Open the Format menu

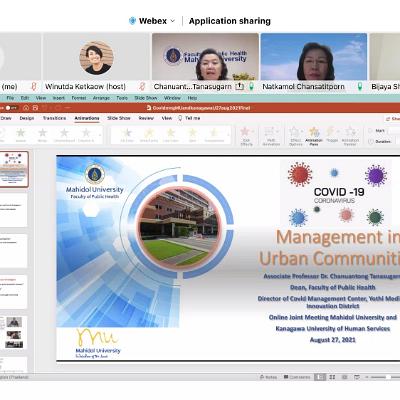(79, 98)
